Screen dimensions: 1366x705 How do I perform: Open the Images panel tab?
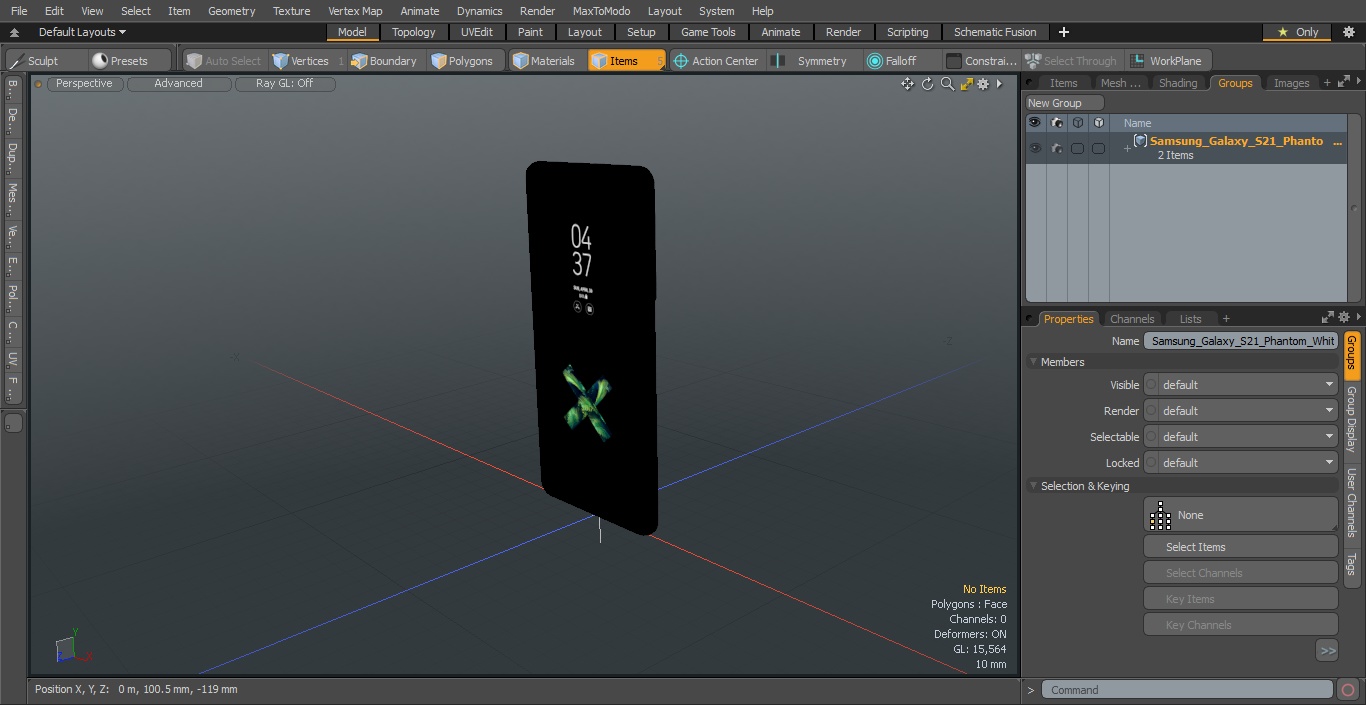pyautogui.click(x=1291, y=83)
